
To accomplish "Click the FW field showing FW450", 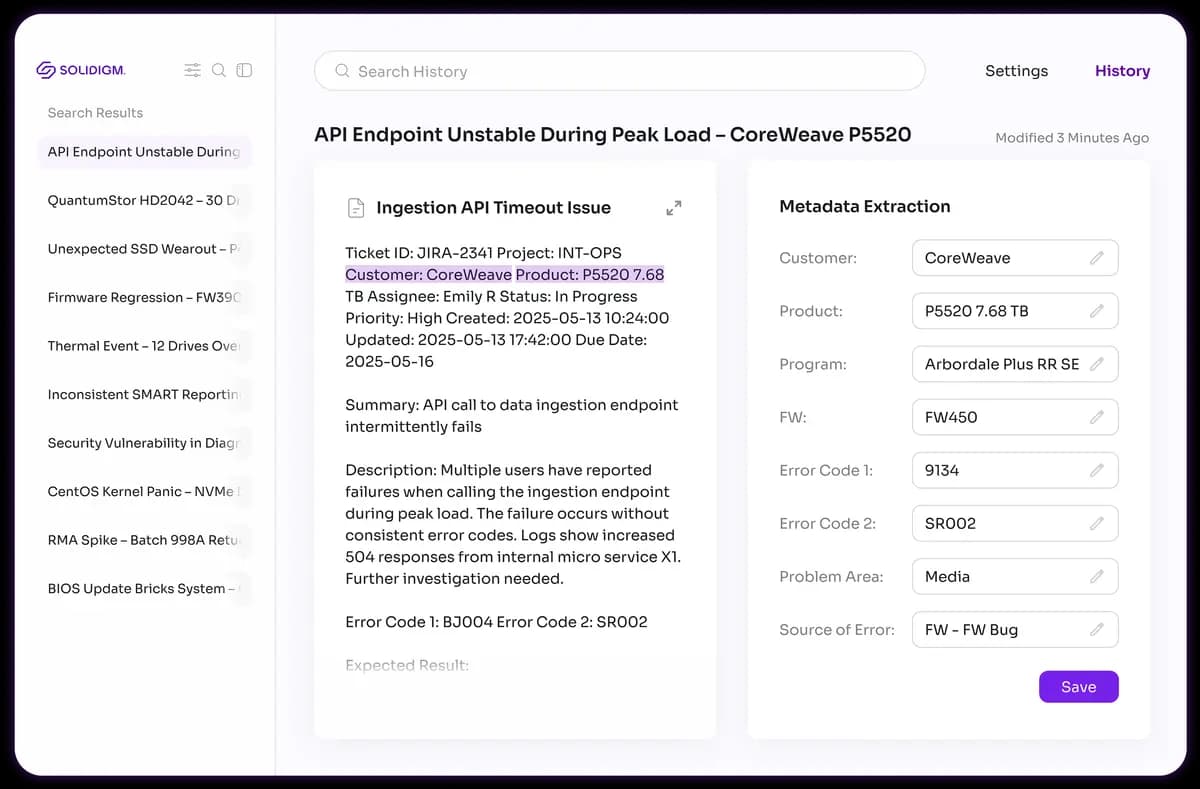I will pyautogui.click(x=1015, y=417).
